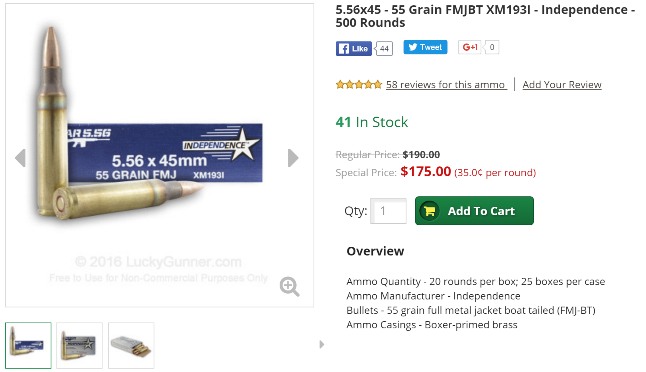Screen dimensions: 646x372
Task: Select the first thumbnail with bullet and box
Action: 28,345
